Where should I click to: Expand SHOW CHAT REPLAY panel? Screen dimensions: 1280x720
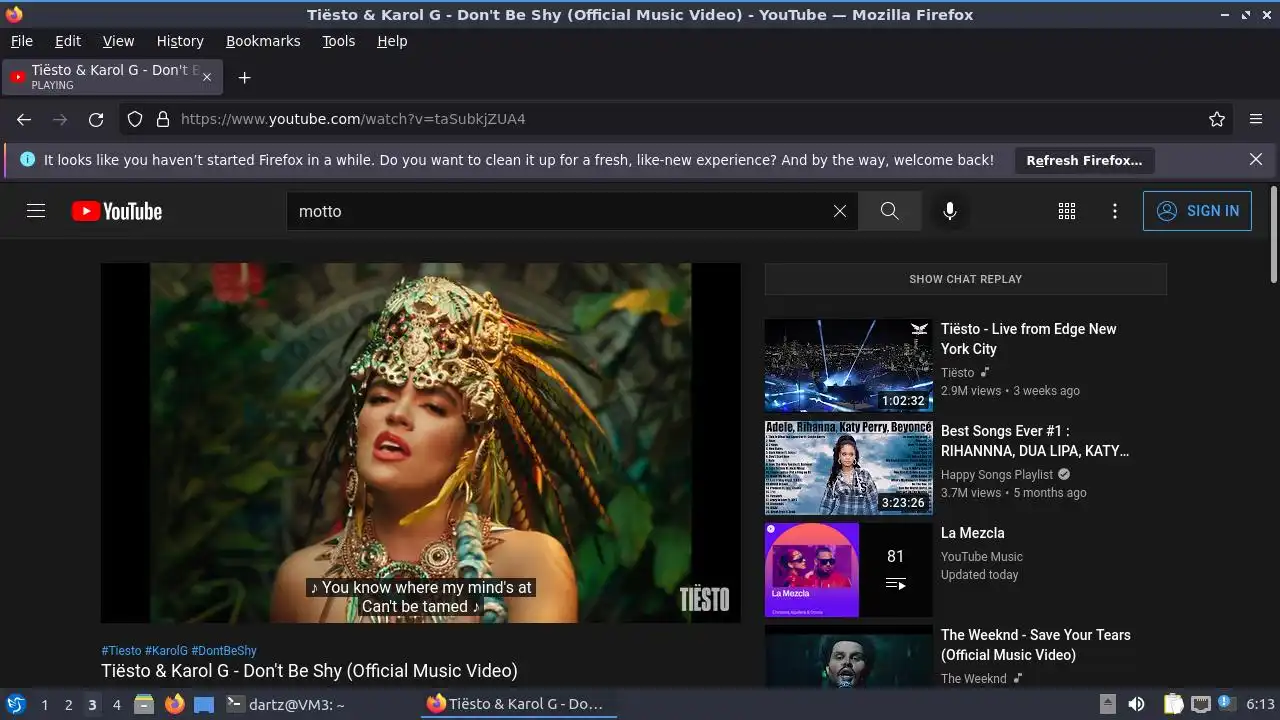click(x=965, y=279)
